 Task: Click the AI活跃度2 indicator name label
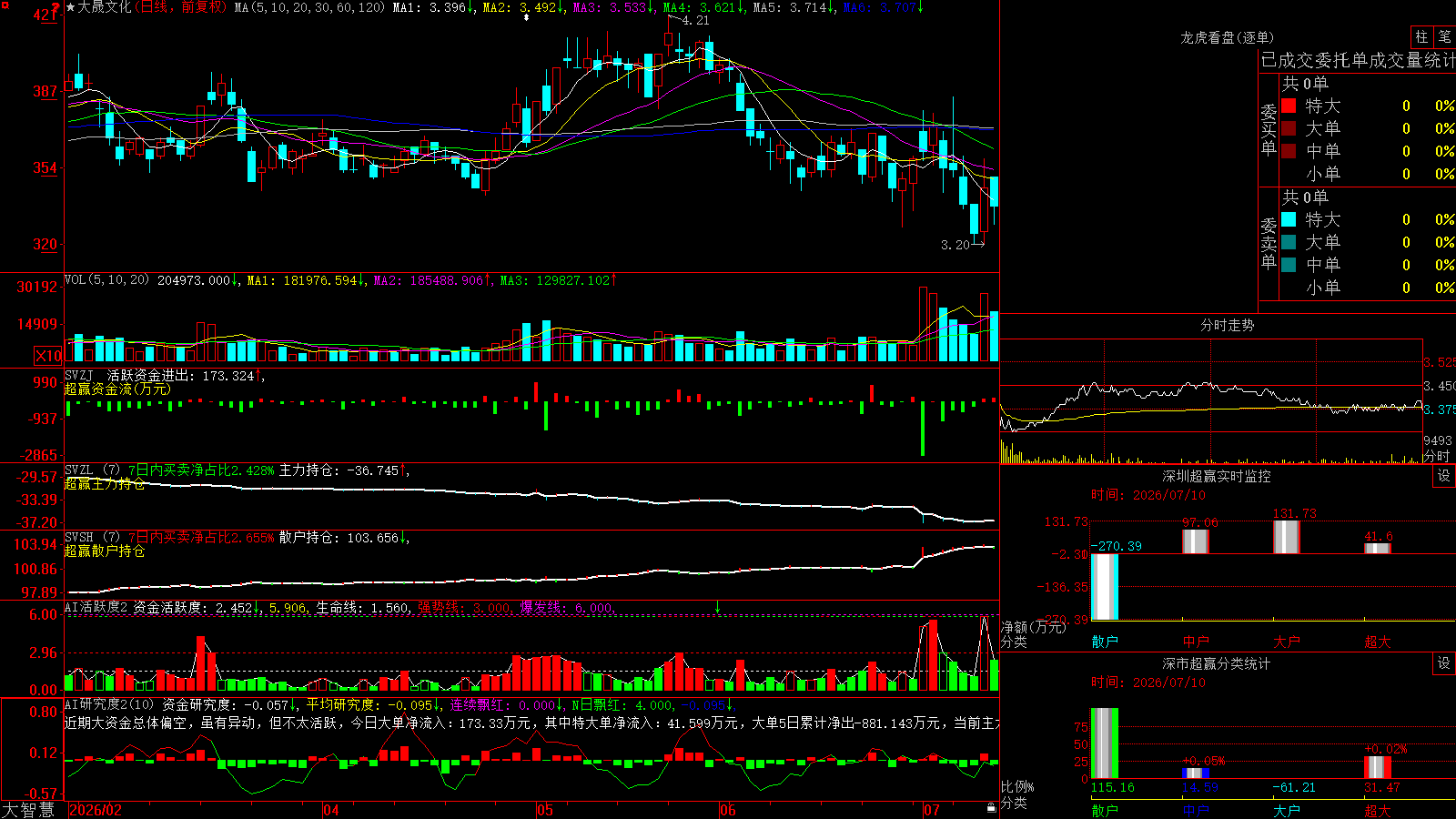click(x=96, y=607)
